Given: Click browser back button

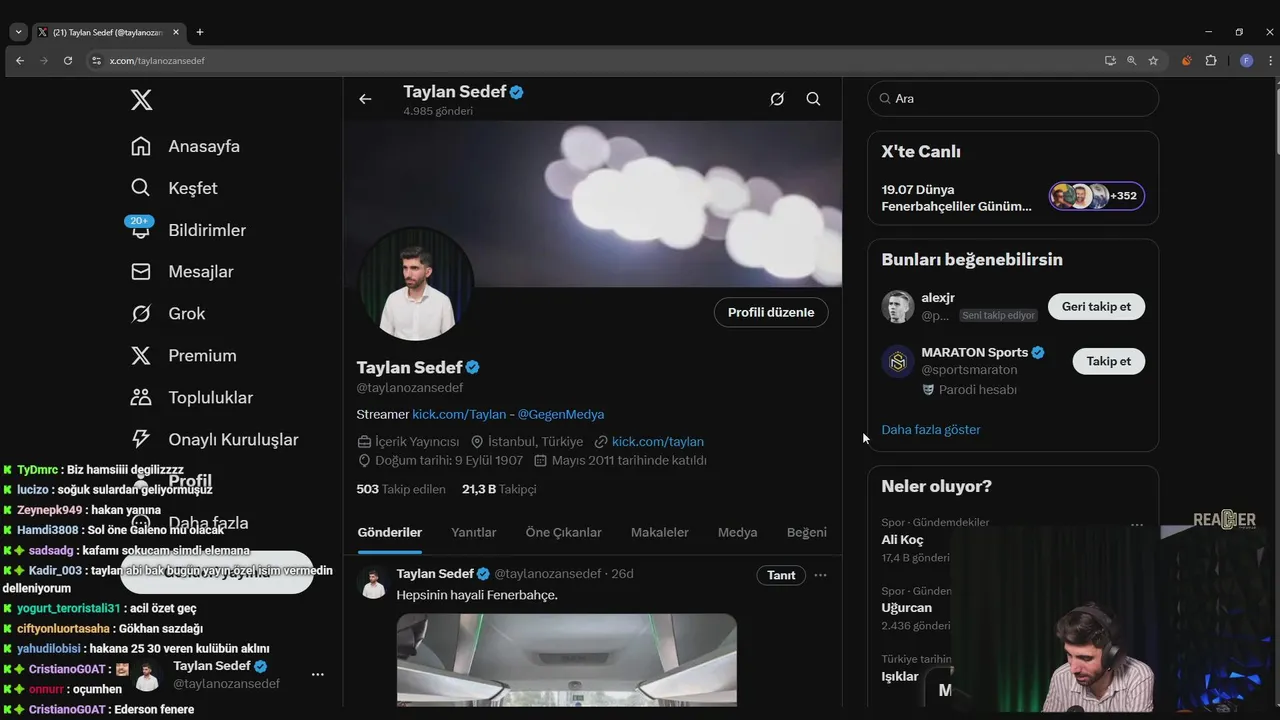Looking at the screenshot, I should (x=19, y=61).
